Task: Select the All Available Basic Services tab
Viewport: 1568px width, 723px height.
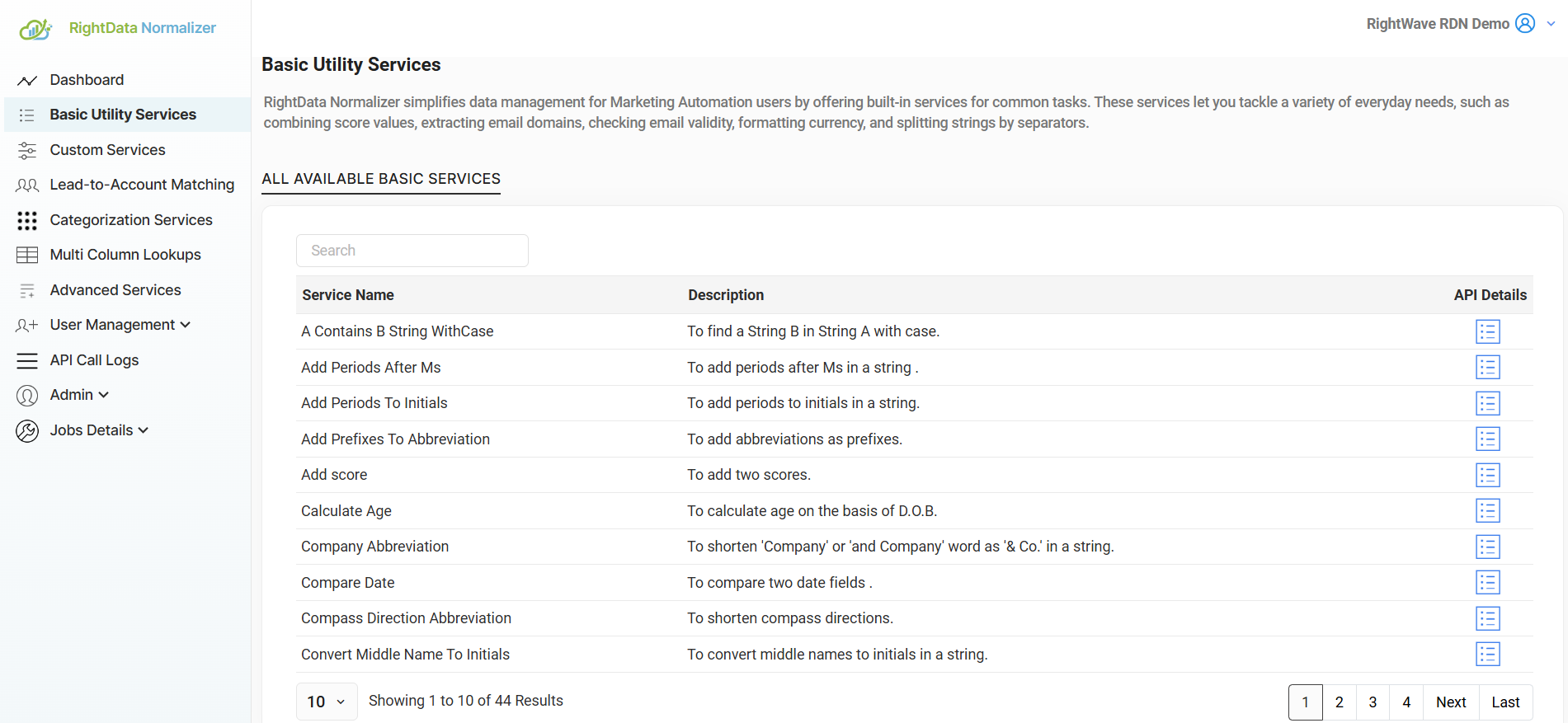Action: [381, 179]
